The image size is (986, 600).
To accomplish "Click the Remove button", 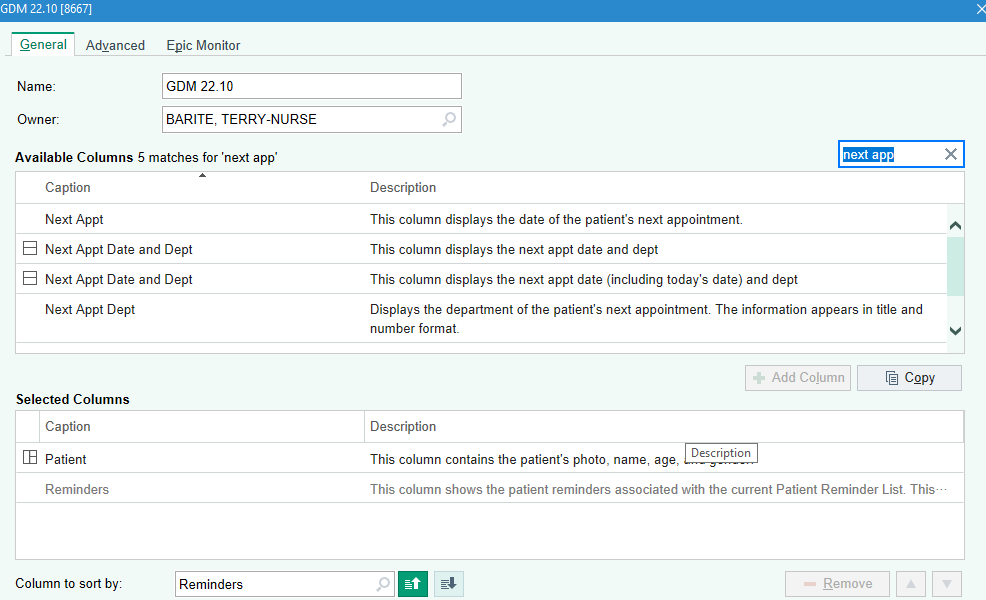I will tap(837, 584).
